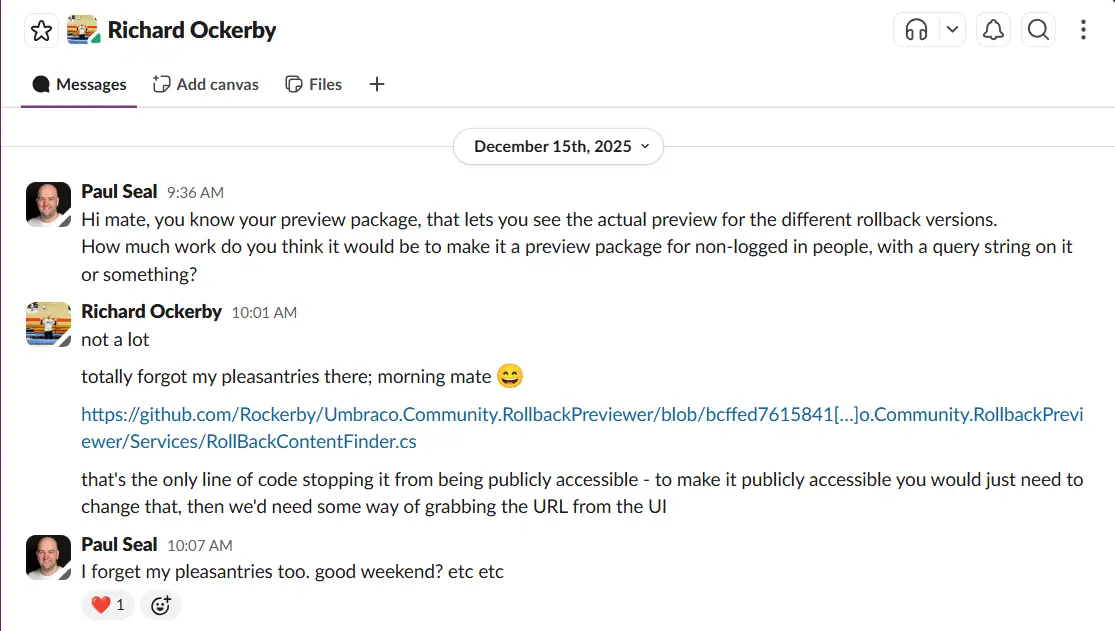This screenshot has width=1115, height=631.
Task: Switch to the Messages tab
Action: [x=79, y=85]
